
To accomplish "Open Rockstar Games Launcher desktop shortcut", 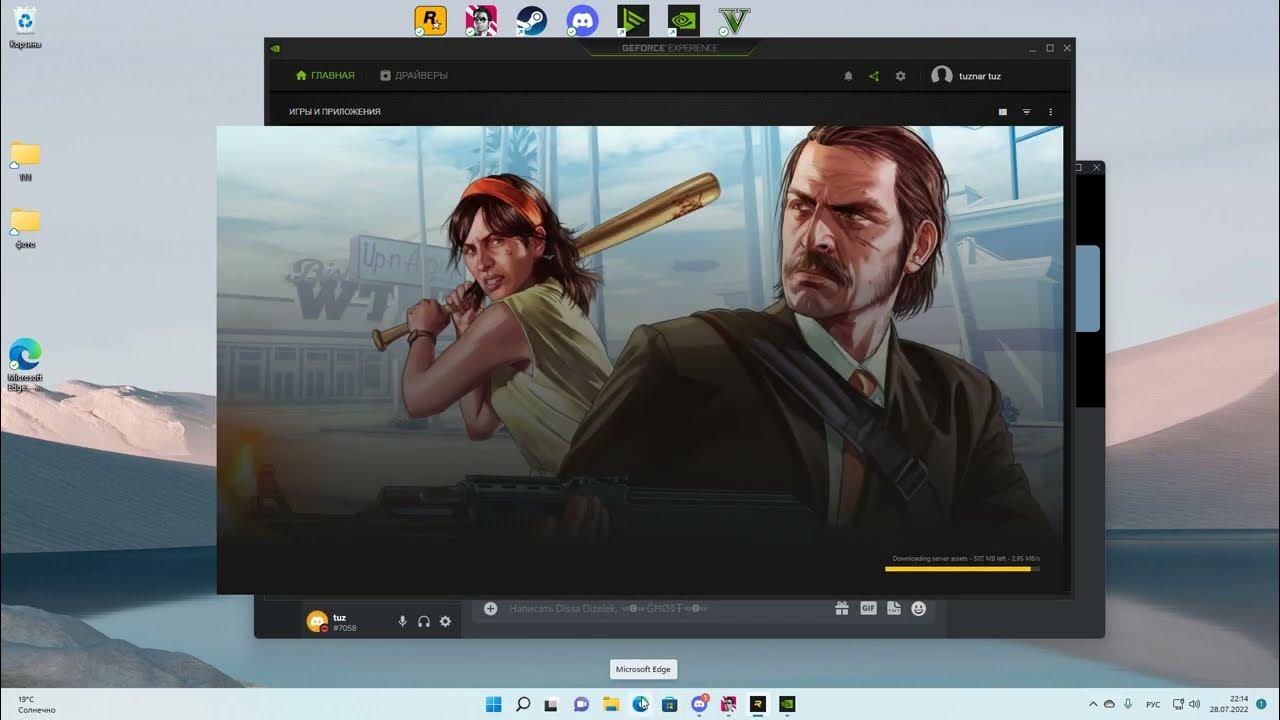I will coord(430,21).
